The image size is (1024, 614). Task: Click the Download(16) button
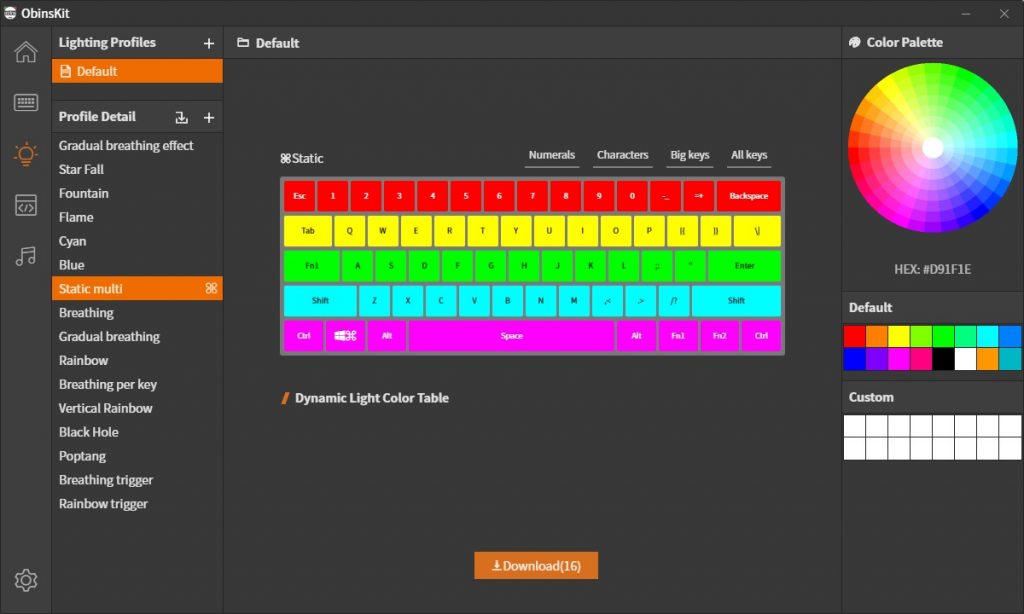tap(535, 566)
